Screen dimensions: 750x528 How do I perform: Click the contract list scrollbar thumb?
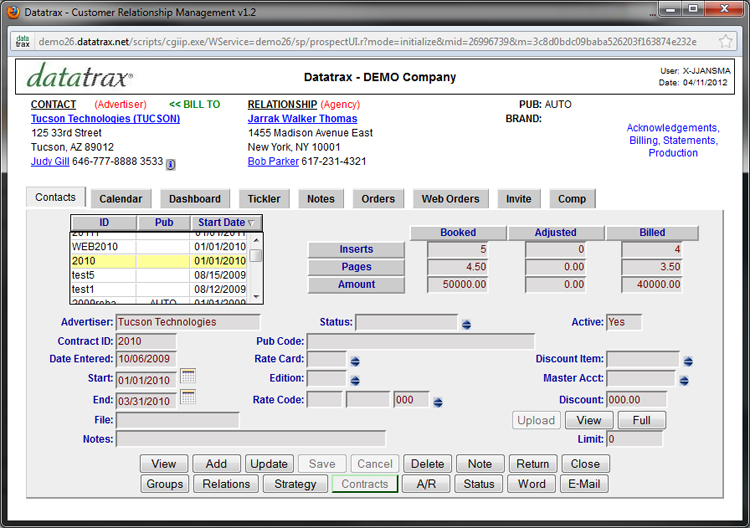[256, 255]
